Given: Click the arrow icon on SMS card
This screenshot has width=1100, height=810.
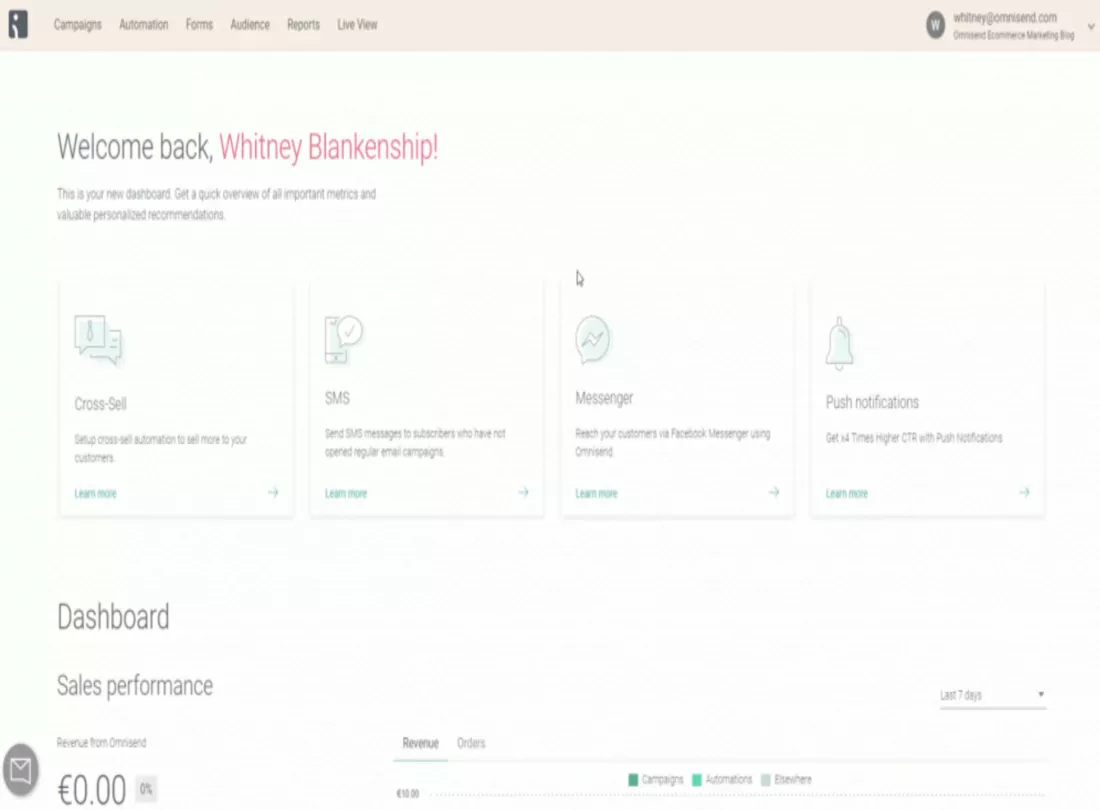Looking at the screenshot, I should click(523, 492).
